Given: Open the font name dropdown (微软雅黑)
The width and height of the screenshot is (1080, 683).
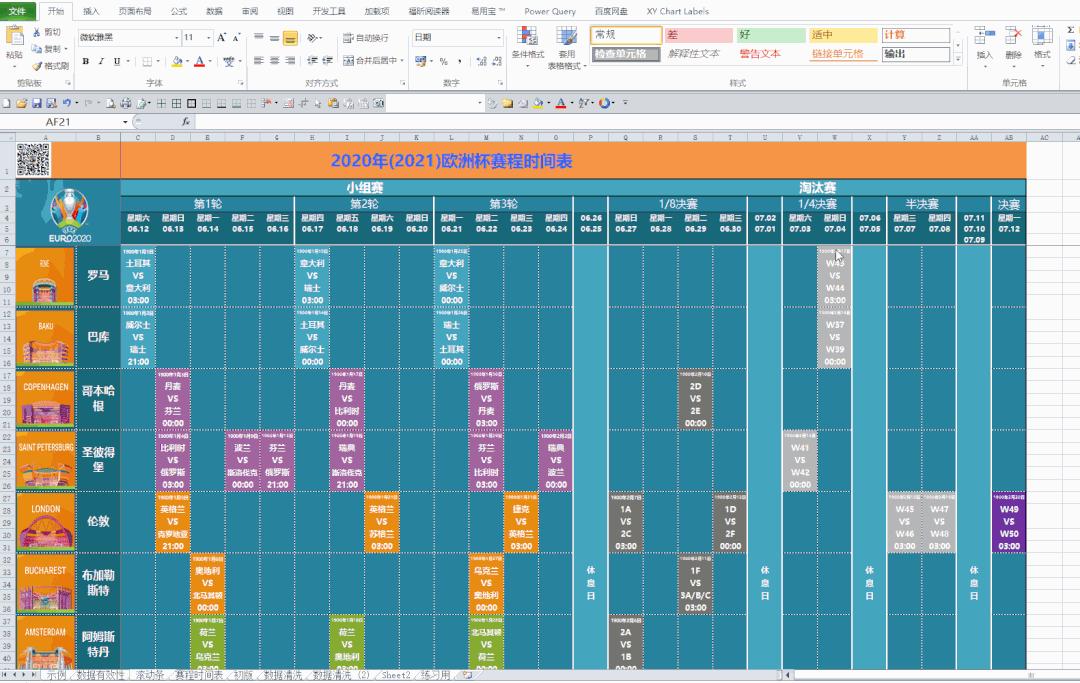Looking at the screenshot, I should click(176, 37).
